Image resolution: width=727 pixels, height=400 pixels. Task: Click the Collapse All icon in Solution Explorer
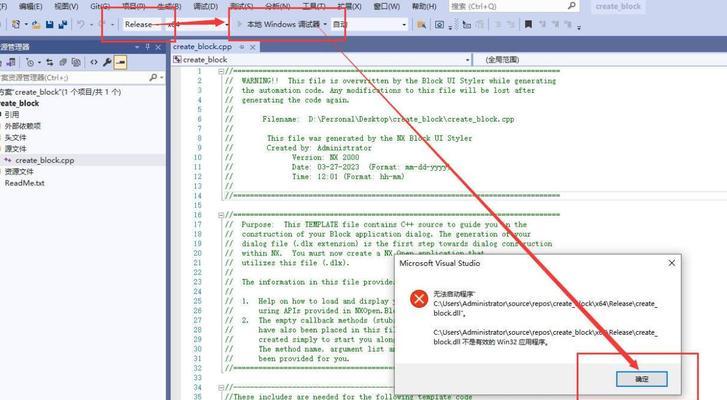(63, 62)
